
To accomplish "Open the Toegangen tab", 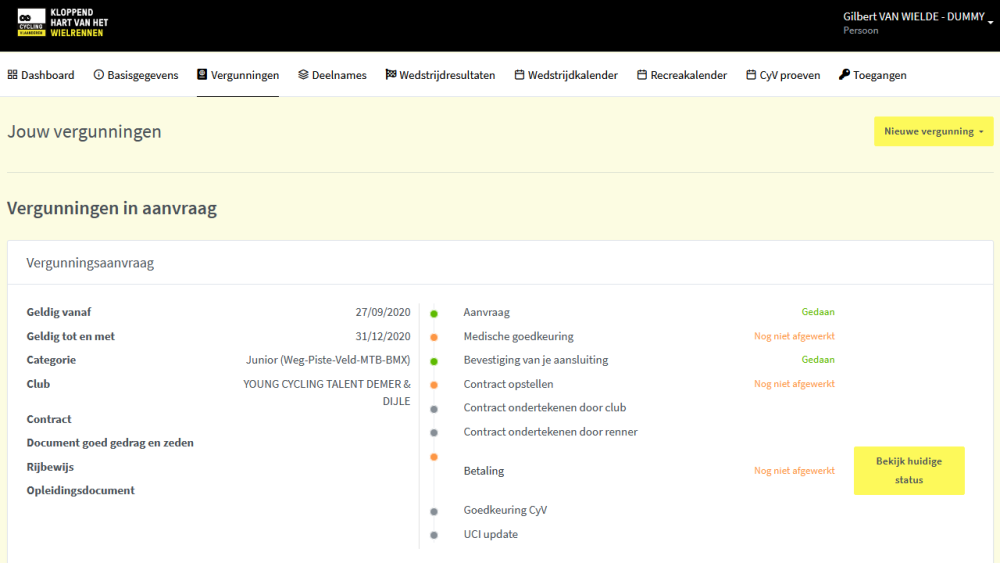I will click(872, 75).
